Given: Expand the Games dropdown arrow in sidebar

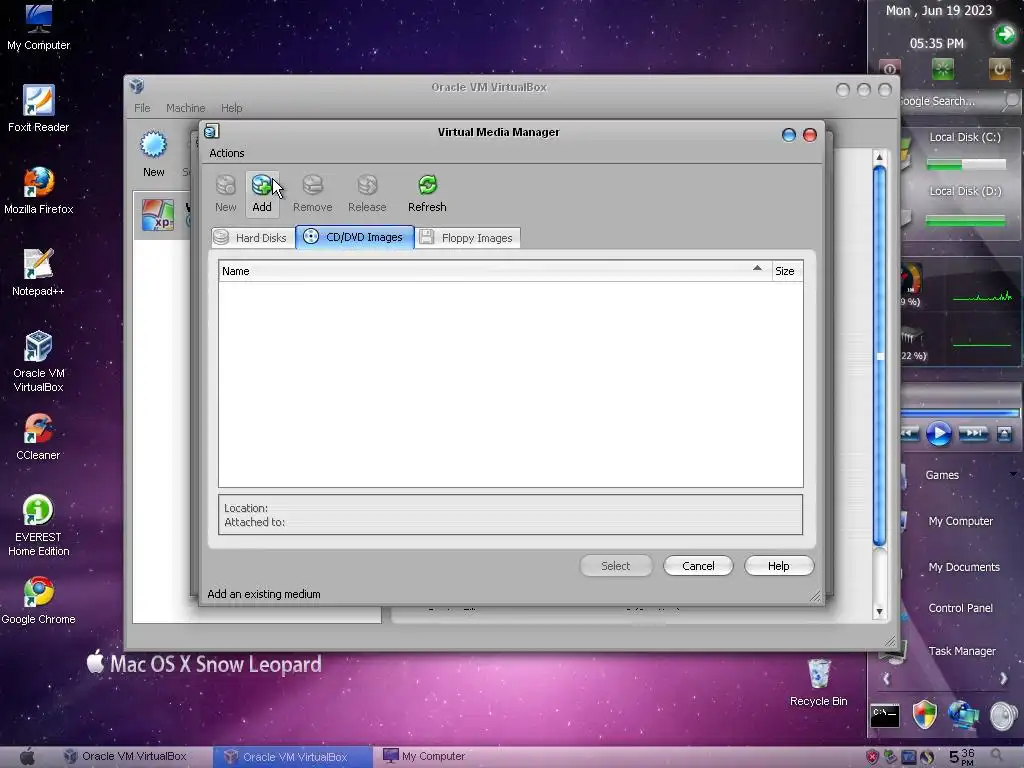Looking at the screenshot, I should tap(1013, 474).
